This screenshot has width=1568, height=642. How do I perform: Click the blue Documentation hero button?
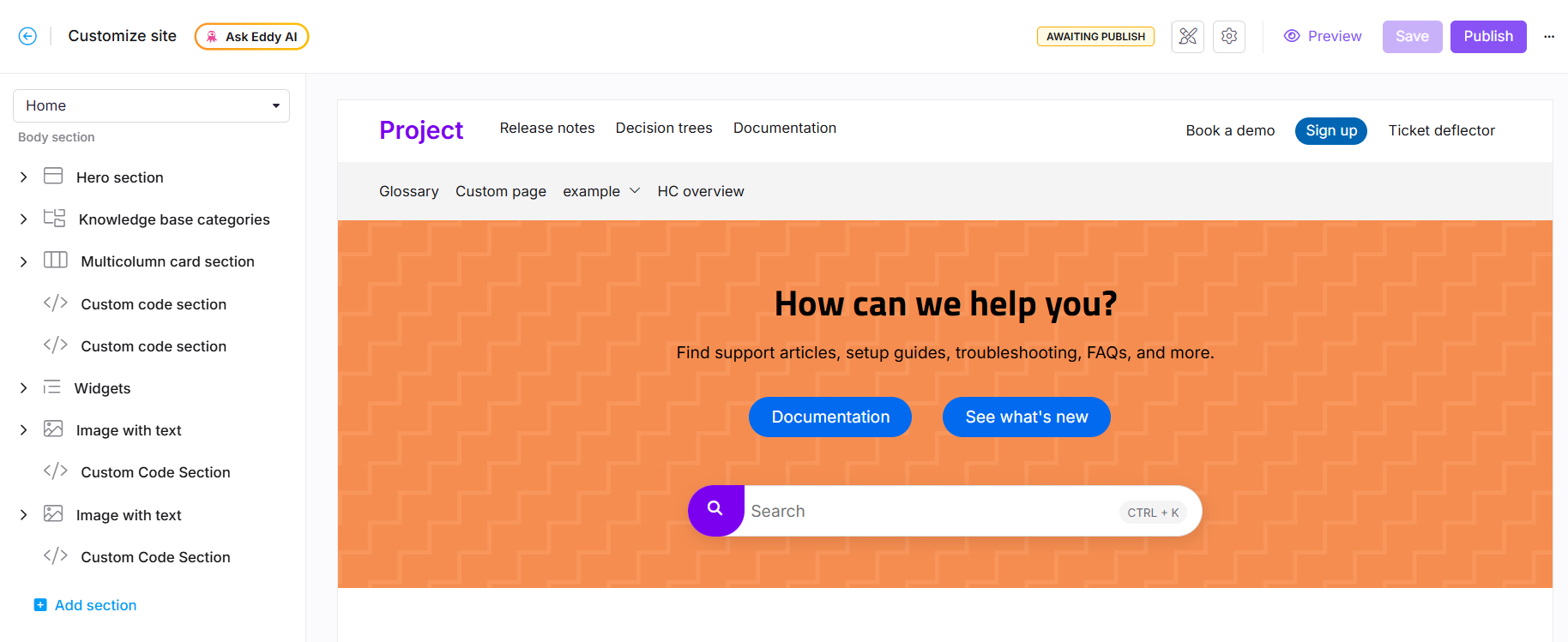[830, 417]
